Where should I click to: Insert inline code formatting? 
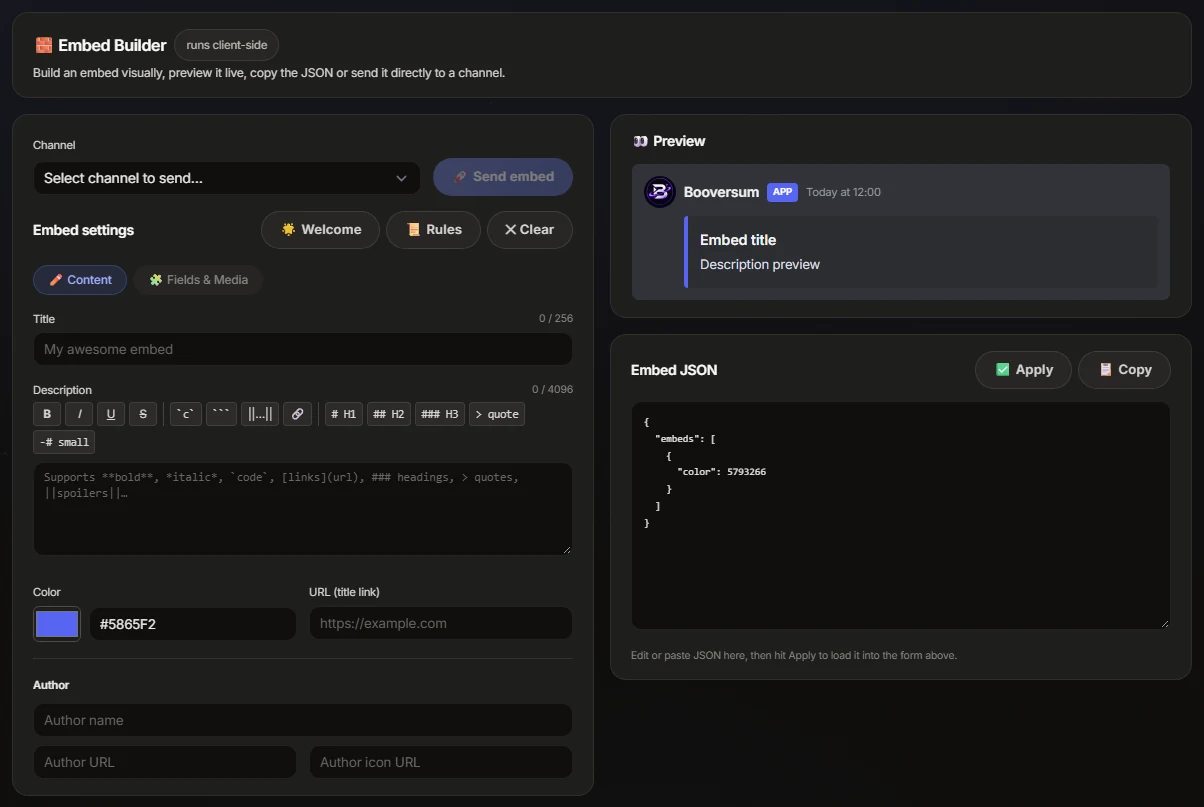(186, 414)
